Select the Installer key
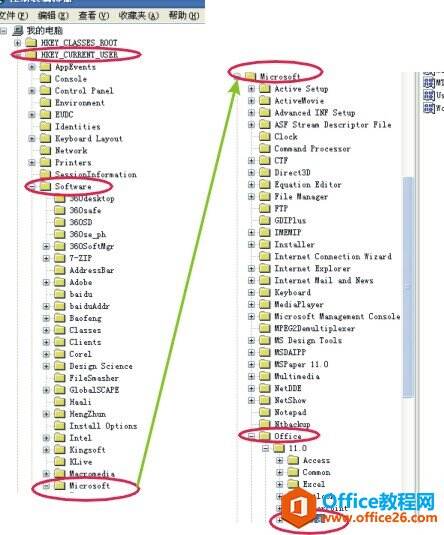 (295, 245)
